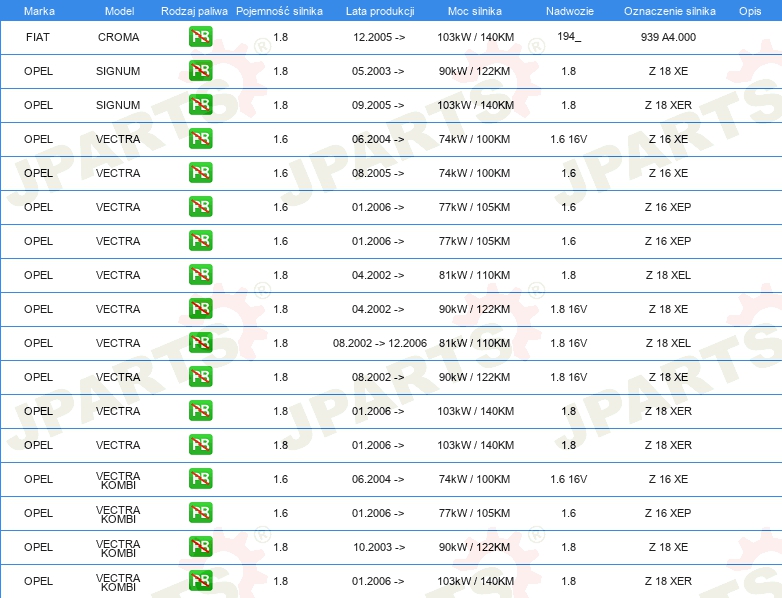Click 74kW / 100KM in the 08.2005 row
782x598 pixels.
[474, 173]
